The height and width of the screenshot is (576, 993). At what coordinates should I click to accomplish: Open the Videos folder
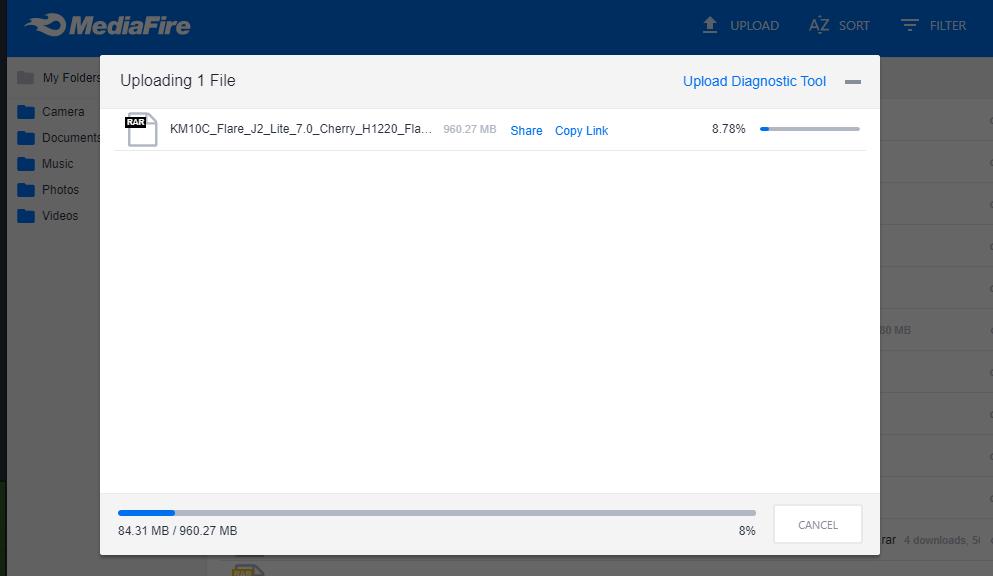tap(60, 215)
